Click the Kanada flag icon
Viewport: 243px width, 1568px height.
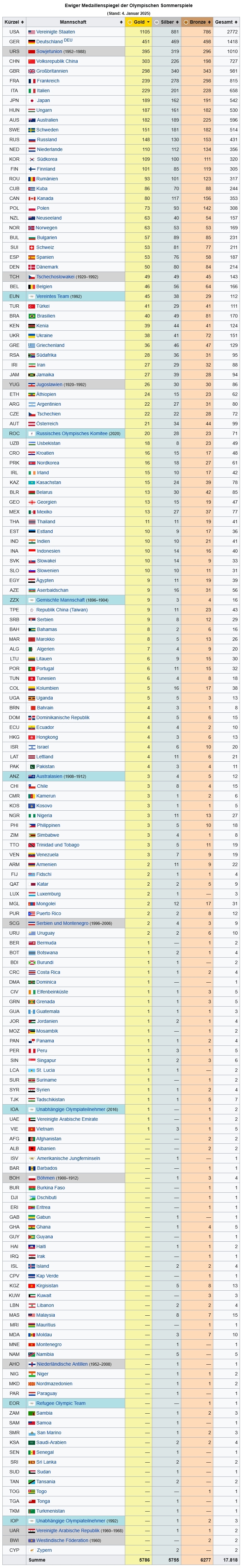[32, 198]
